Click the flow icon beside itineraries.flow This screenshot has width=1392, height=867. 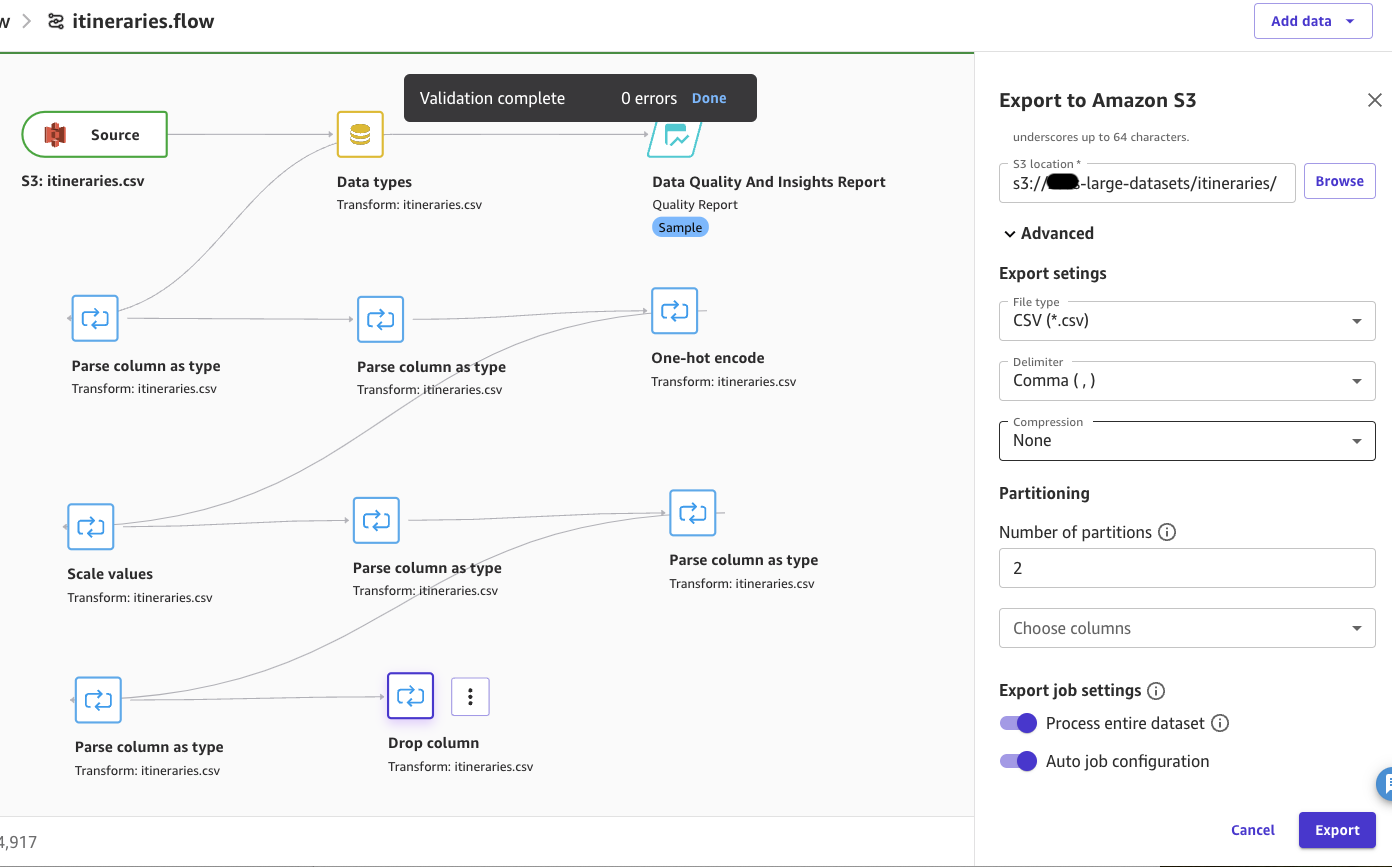pyautogui.click(x=56, y=21)
